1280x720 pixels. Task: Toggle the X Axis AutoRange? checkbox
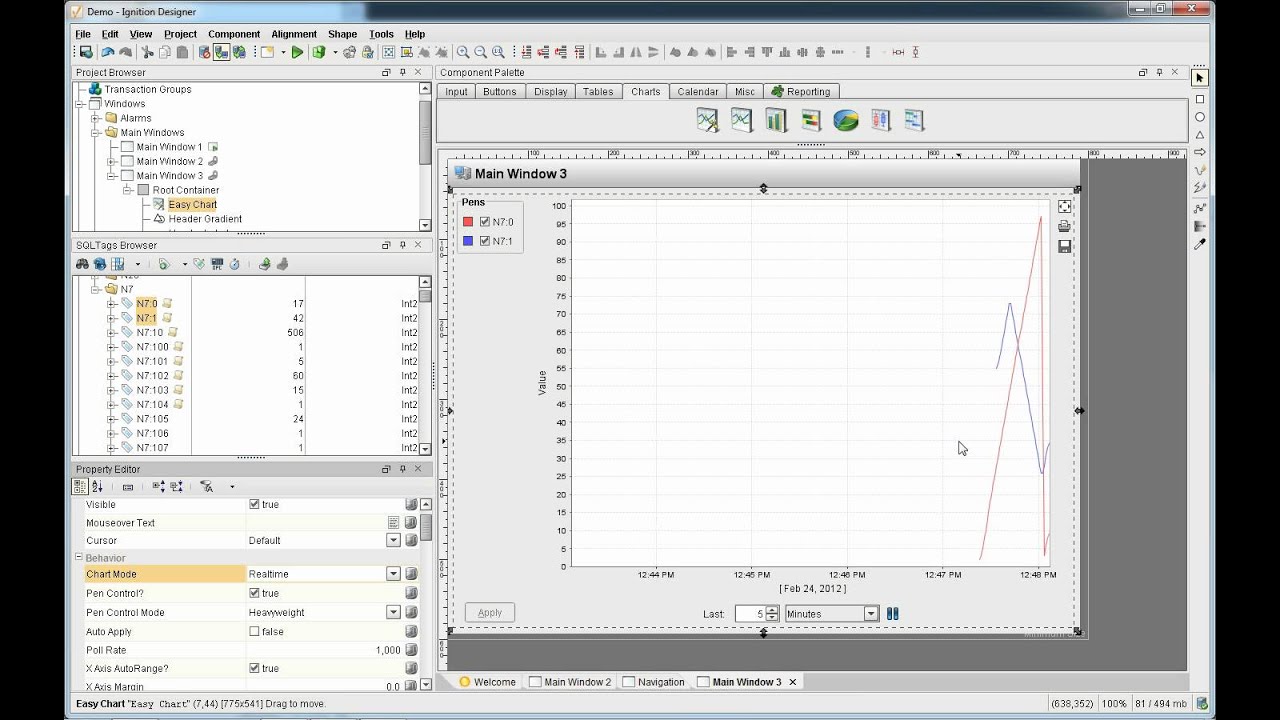pos(254,668)
